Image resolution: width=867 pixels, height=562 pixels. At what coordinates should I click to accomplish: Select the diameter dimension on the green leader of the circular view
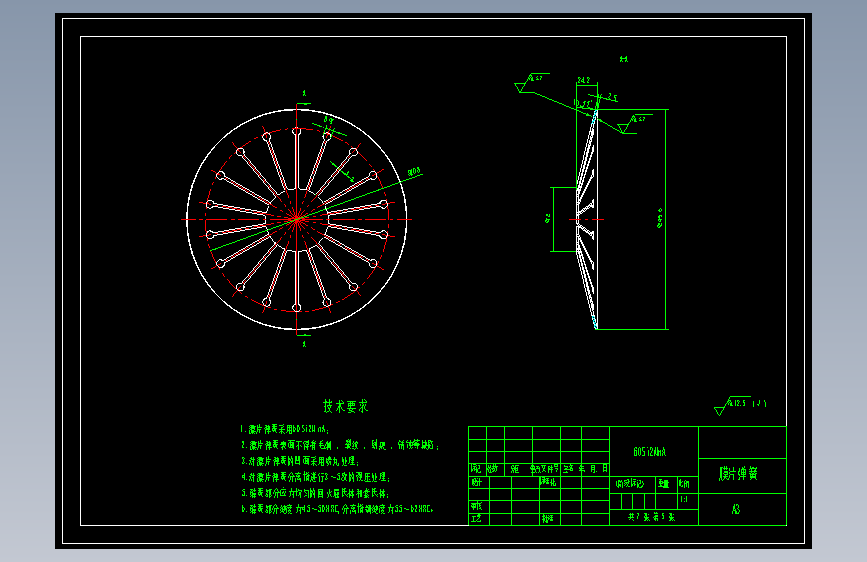pos(414,171)
